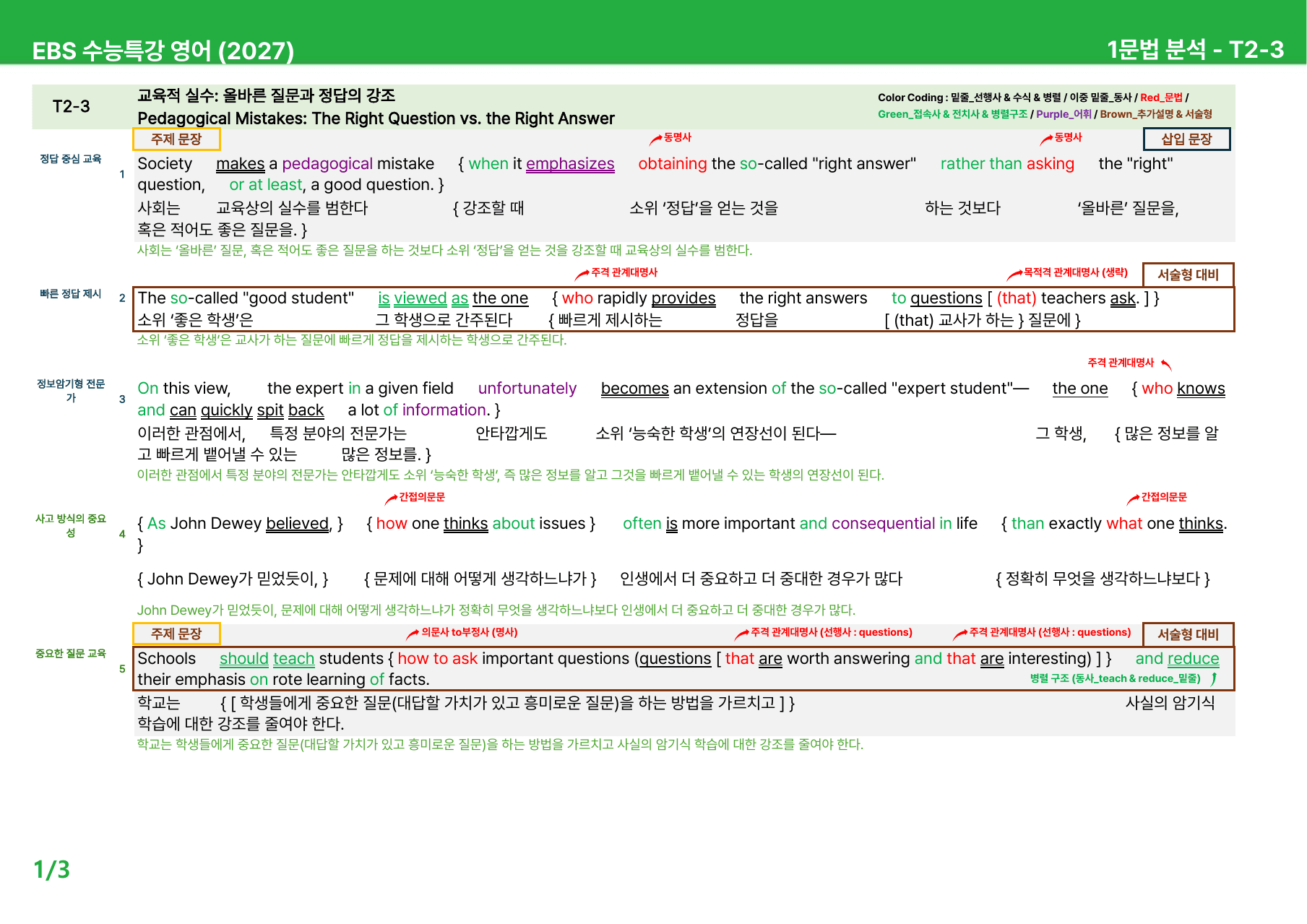
Task: Click the purple word 'pedagogical' in sentence 1
Action: click(x=327, y=164)
